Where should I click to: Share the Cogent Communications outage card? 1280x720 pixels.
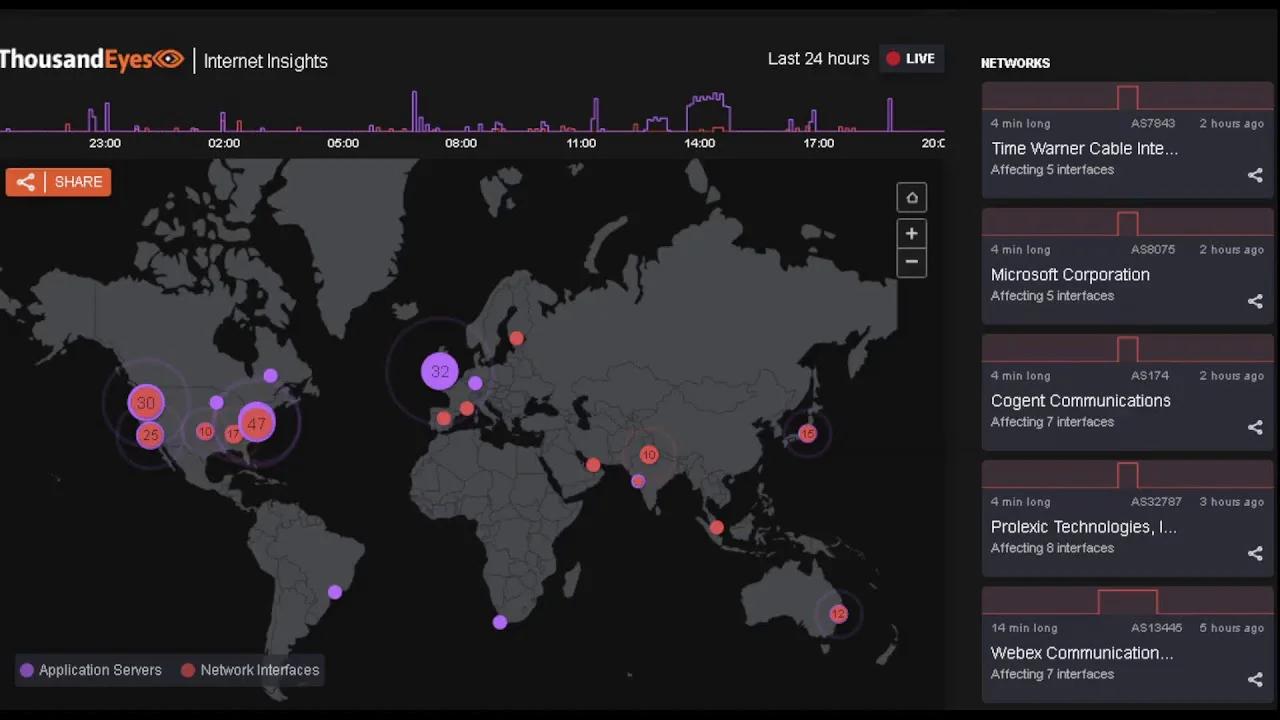coord(1255,427)
